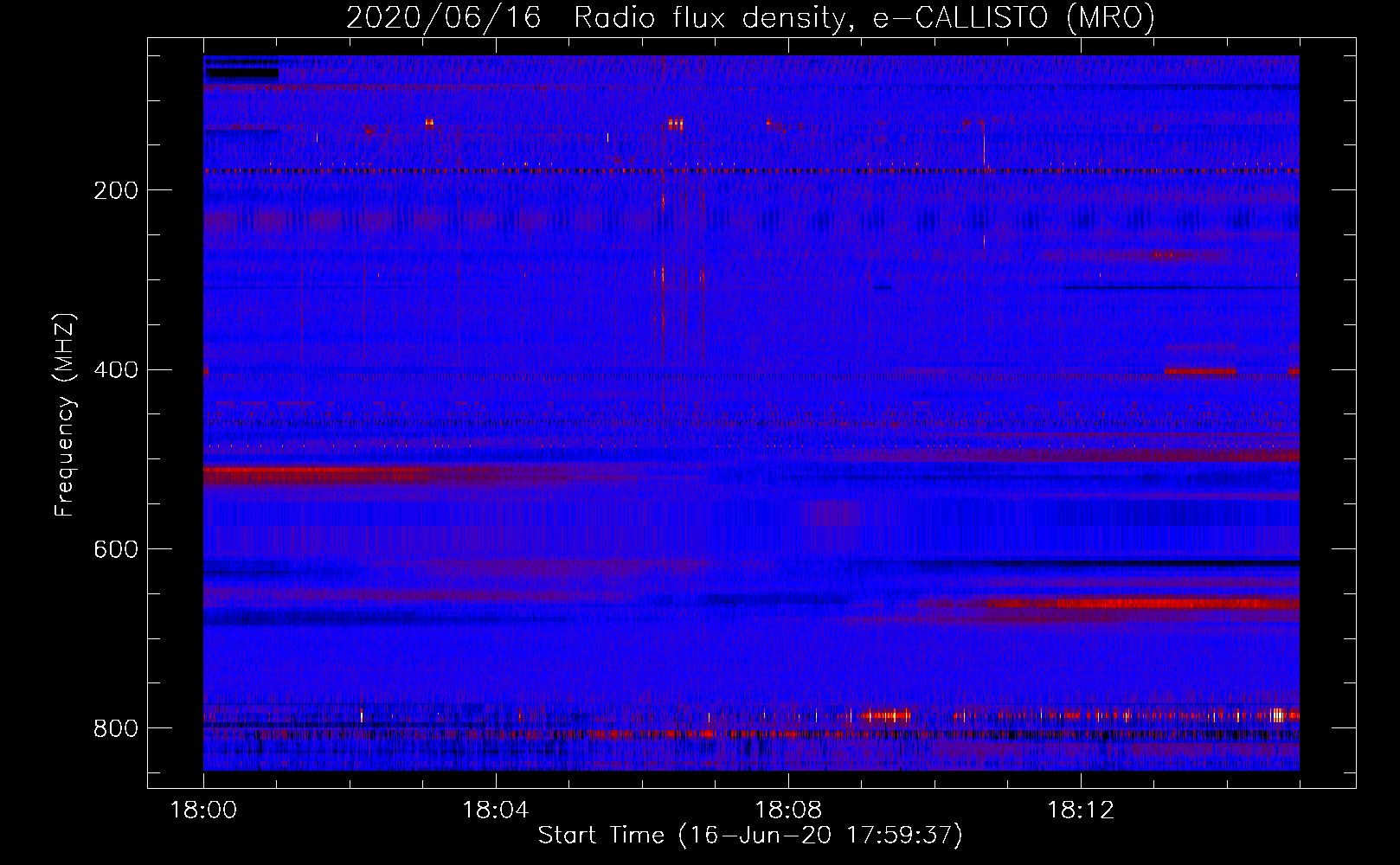Viewport: 1400px width, 865px height.
Task: Click the 18:08 time tick label
Action: pos(788,811)
